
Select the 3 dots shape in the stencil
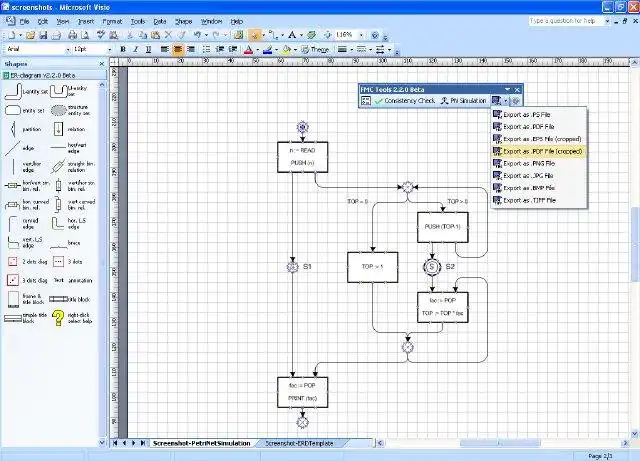(x=68, y=261)
